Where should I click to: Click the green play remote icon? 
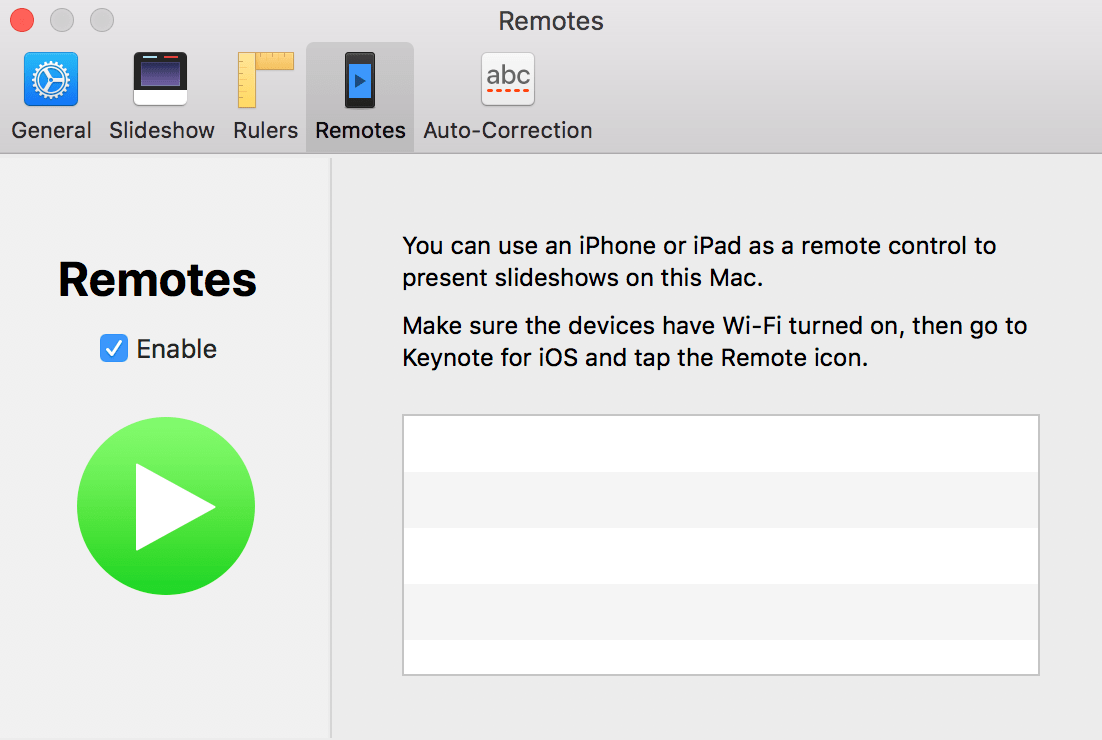[166, 505]
